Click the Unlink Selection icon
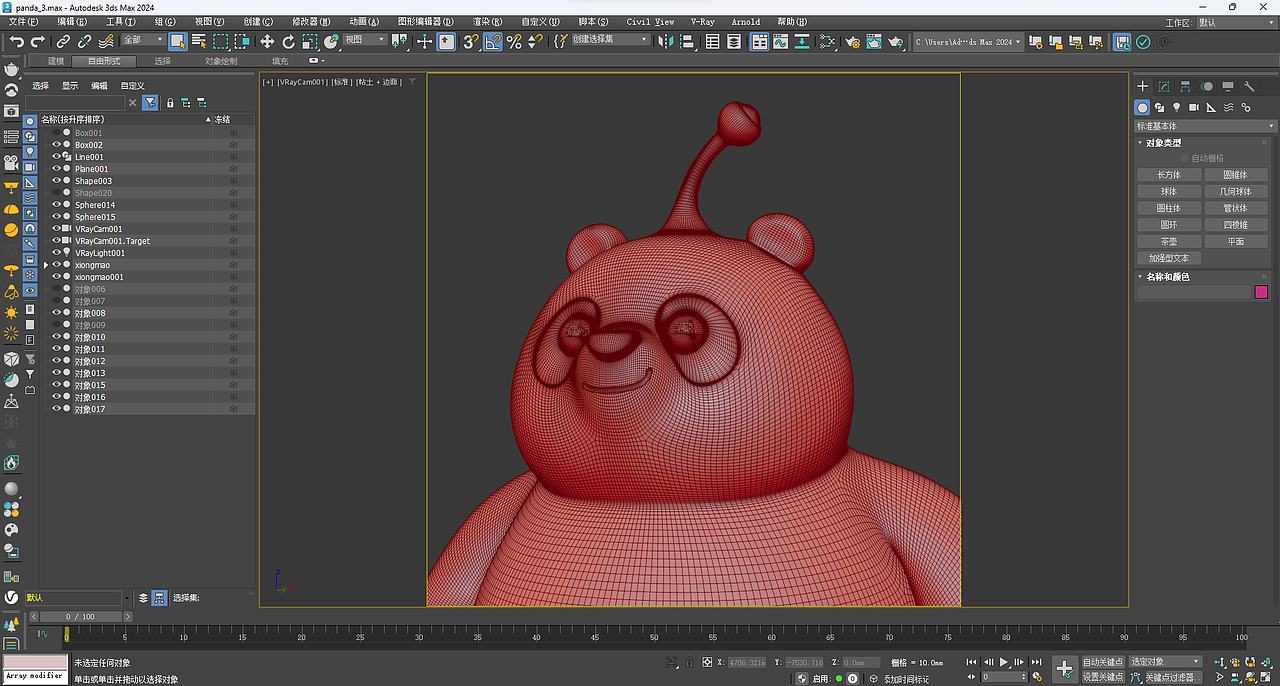1280x686 pixels. (84, 41)
